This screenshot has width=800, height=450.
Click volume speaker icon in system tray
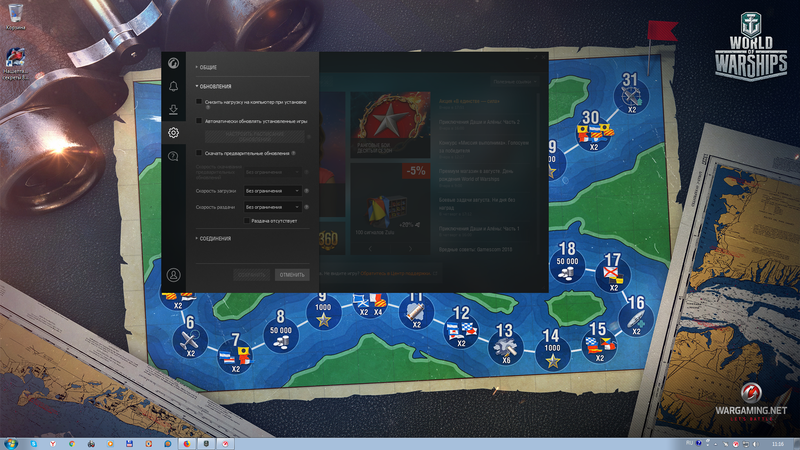756,444
